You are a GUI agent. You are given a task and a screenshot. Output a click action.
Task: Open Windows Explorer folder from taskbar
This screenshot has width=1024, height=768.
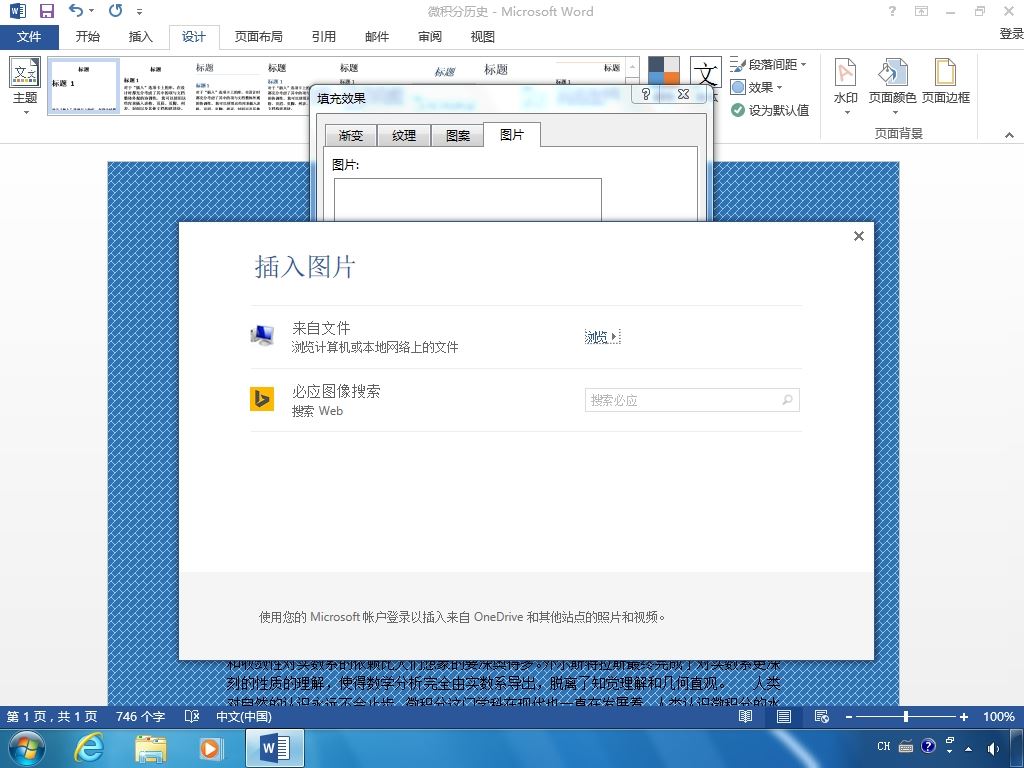point(150,748)
